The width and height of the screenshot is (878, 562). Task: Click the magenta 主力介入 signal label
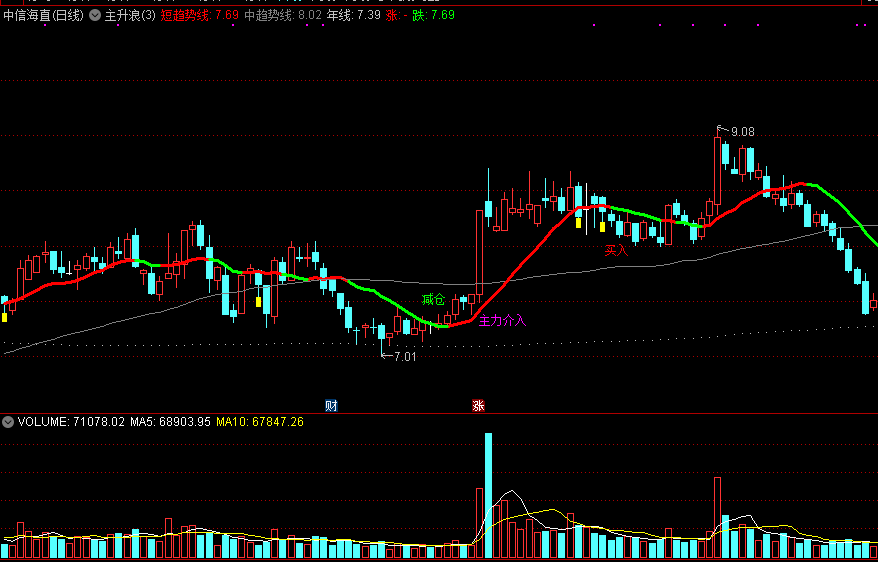(503, 321)
